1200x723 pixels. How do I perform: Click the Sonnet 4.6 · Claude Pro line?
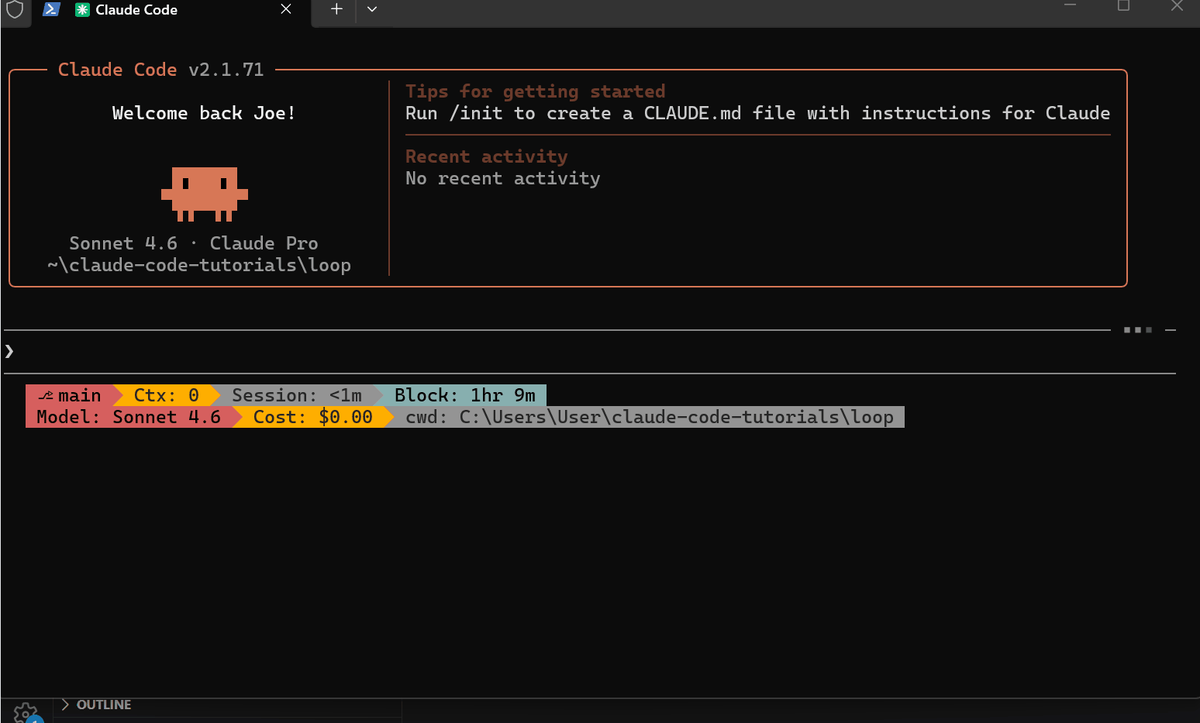pyautogui.click(x=193, y=243)
